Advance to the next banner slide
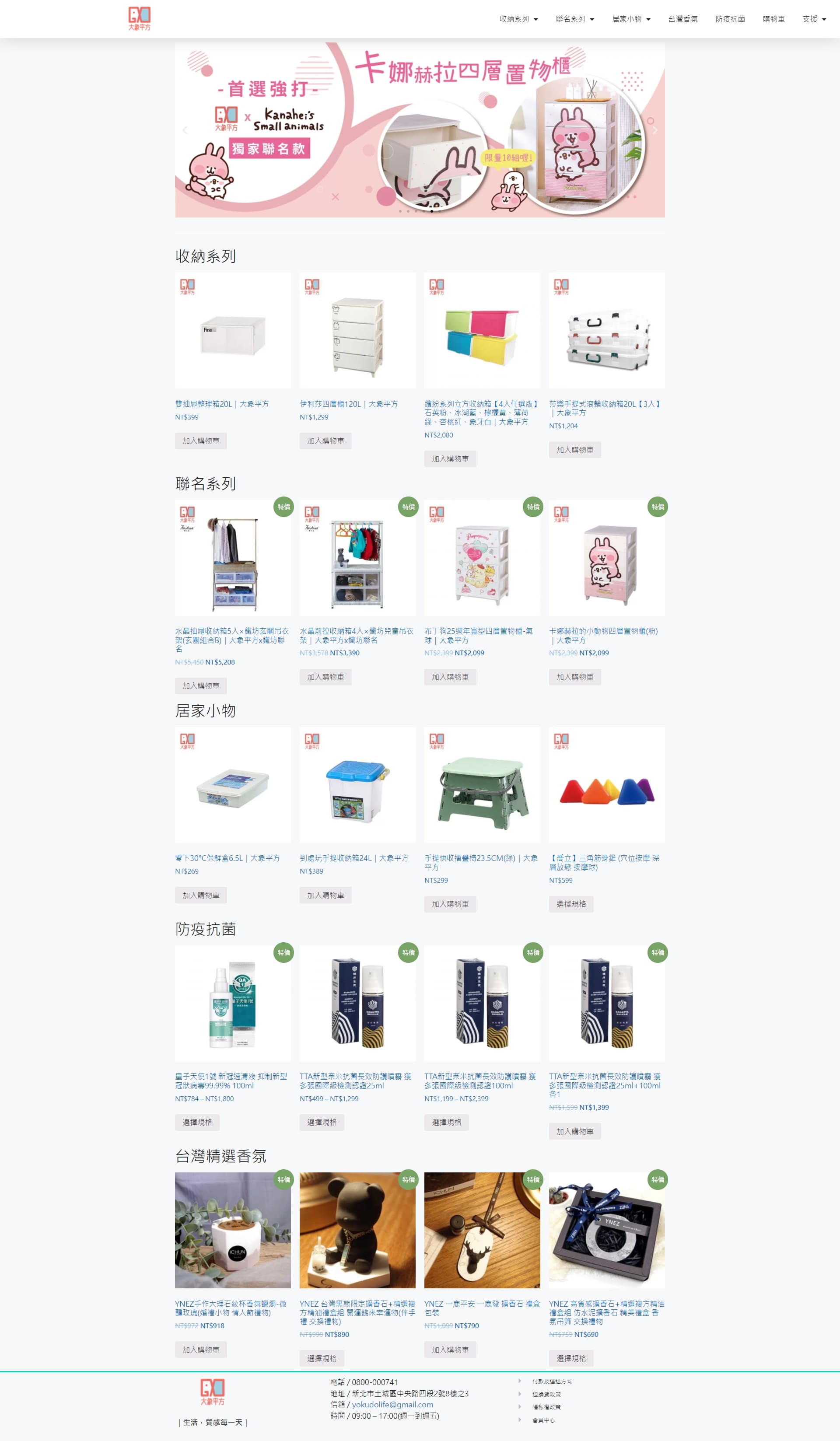Viewport: 840px width, 1441px height. click(x=655, y=130)
